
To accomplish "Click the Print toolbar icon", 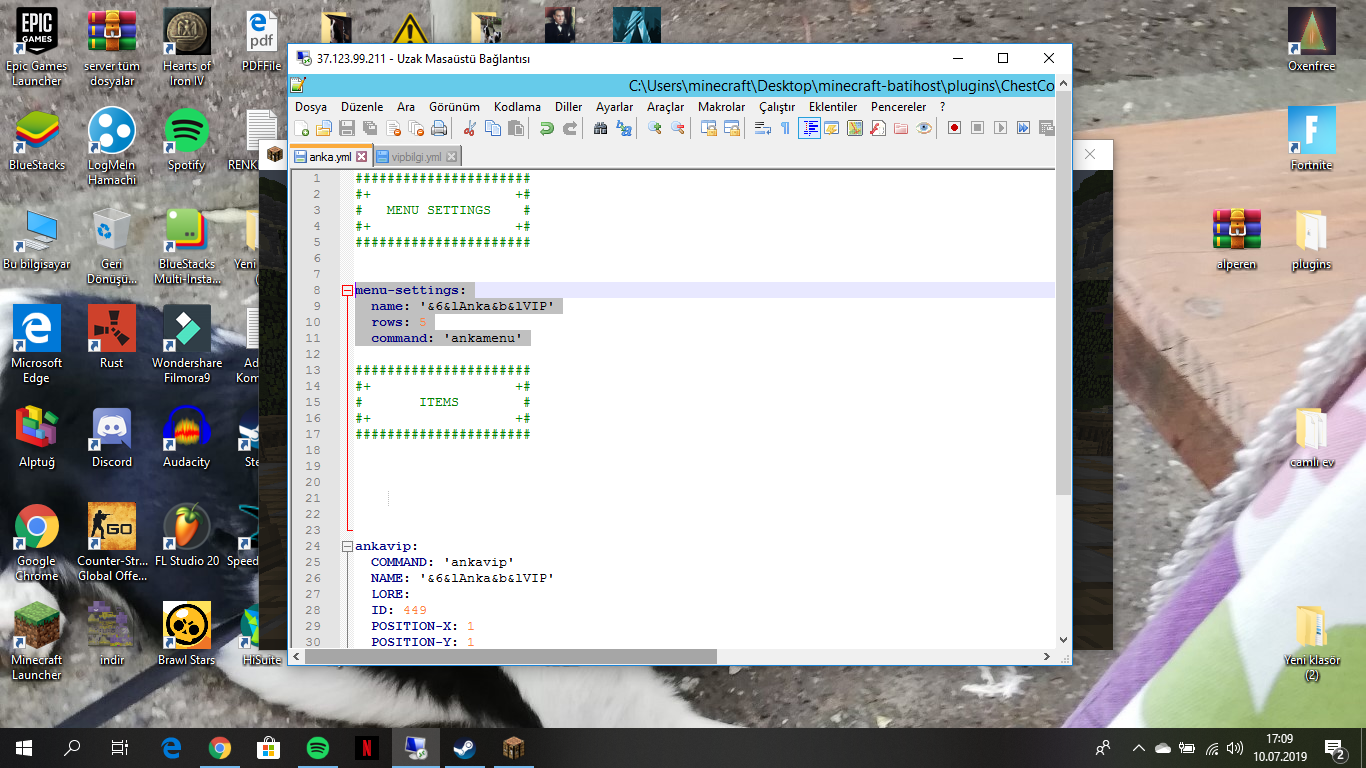I will pyautogui.click(x=439, y=128).
